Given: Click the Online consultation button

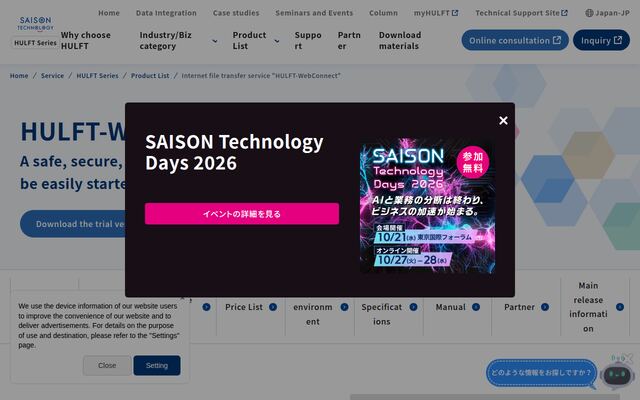Looking at the screenshot, I should coord(515,40).
